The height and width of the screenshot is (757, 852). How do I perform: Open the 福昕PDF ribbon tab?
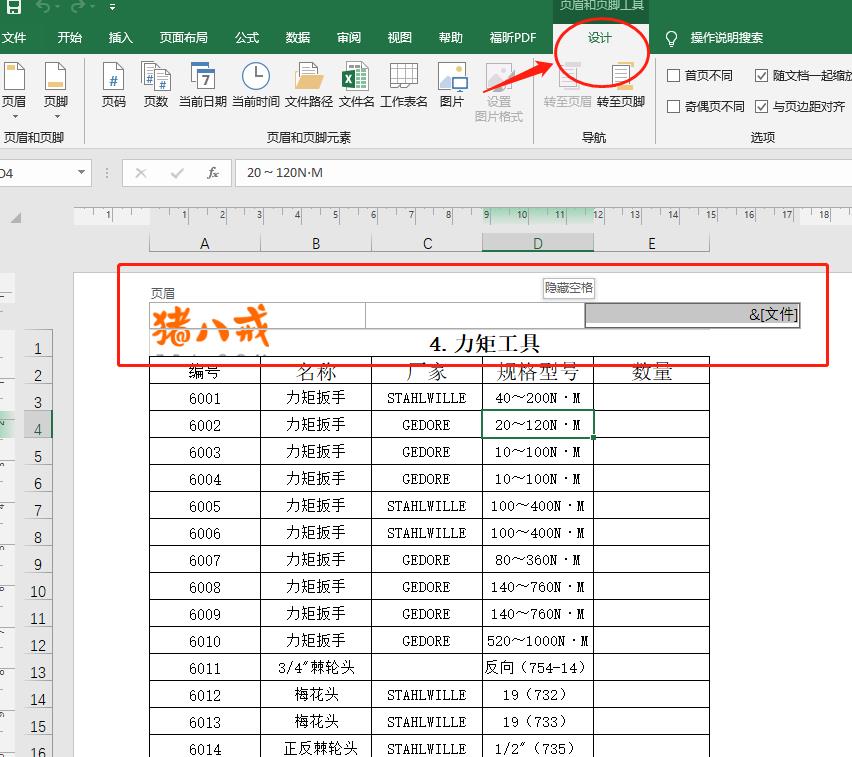512,38
